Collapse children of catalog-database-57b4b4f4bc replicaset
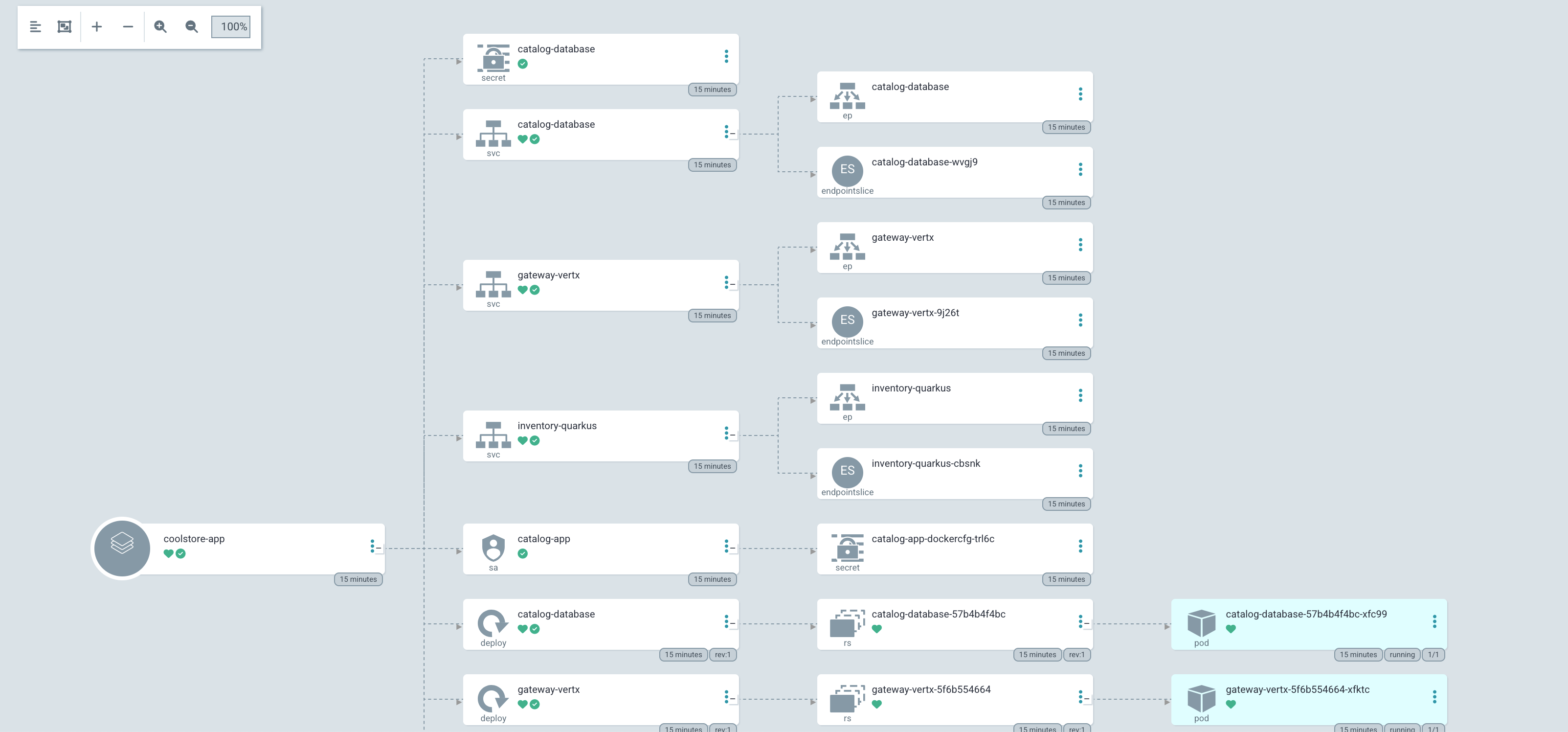The height and width of the screenshot is (732, 1568). click(1087, 623)
